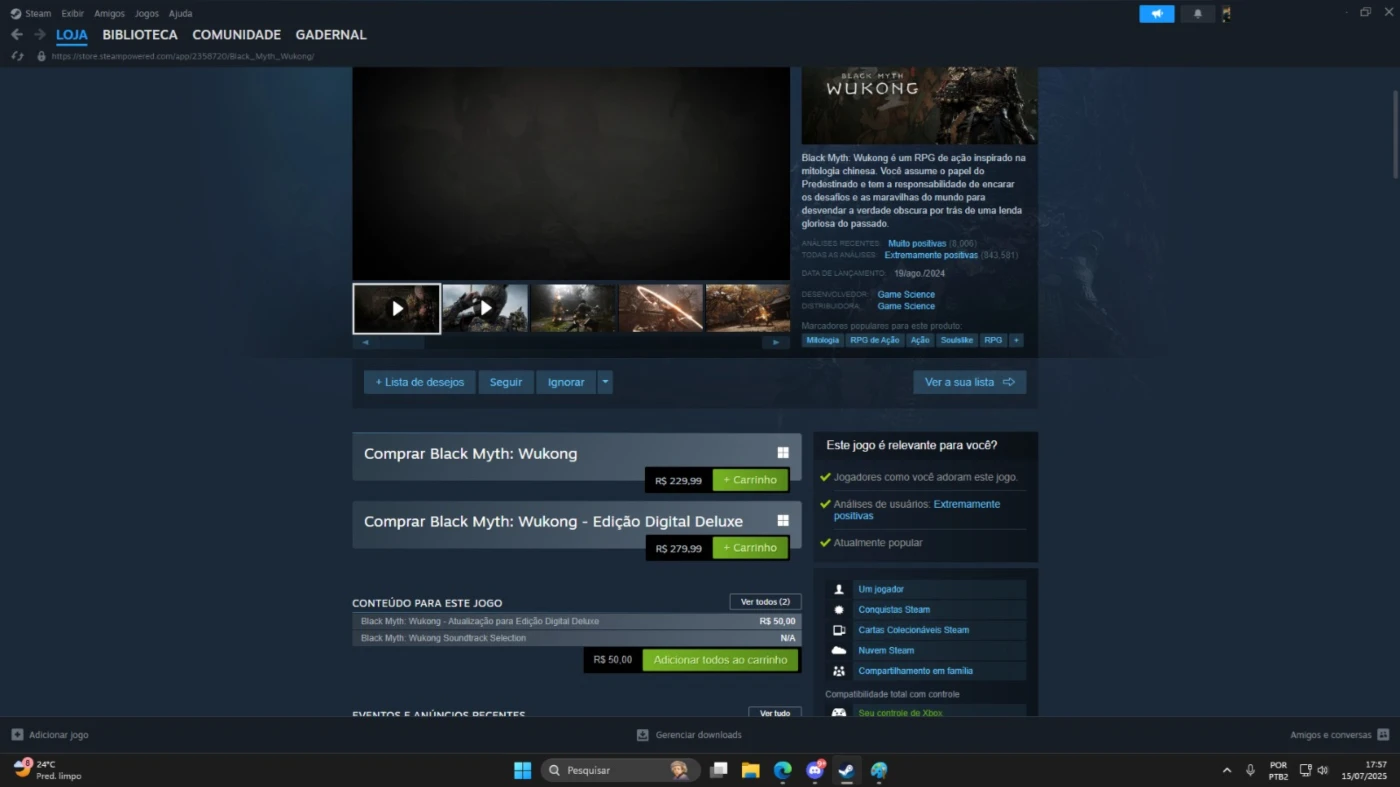The height and width of the screenshot is (787, 1400).
Task: Click the Gerenciar downloads icon
Action: tap(643, 735)
